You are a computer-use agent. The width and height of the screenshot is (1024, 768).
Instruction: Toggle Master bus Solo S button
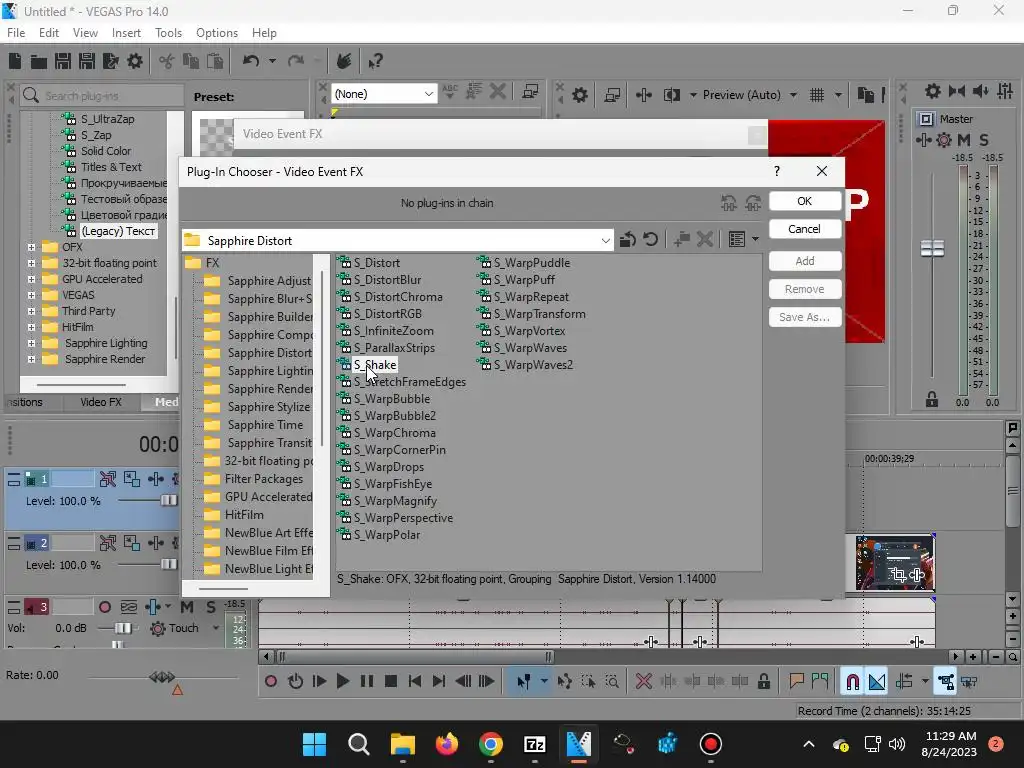coord(984,140)
